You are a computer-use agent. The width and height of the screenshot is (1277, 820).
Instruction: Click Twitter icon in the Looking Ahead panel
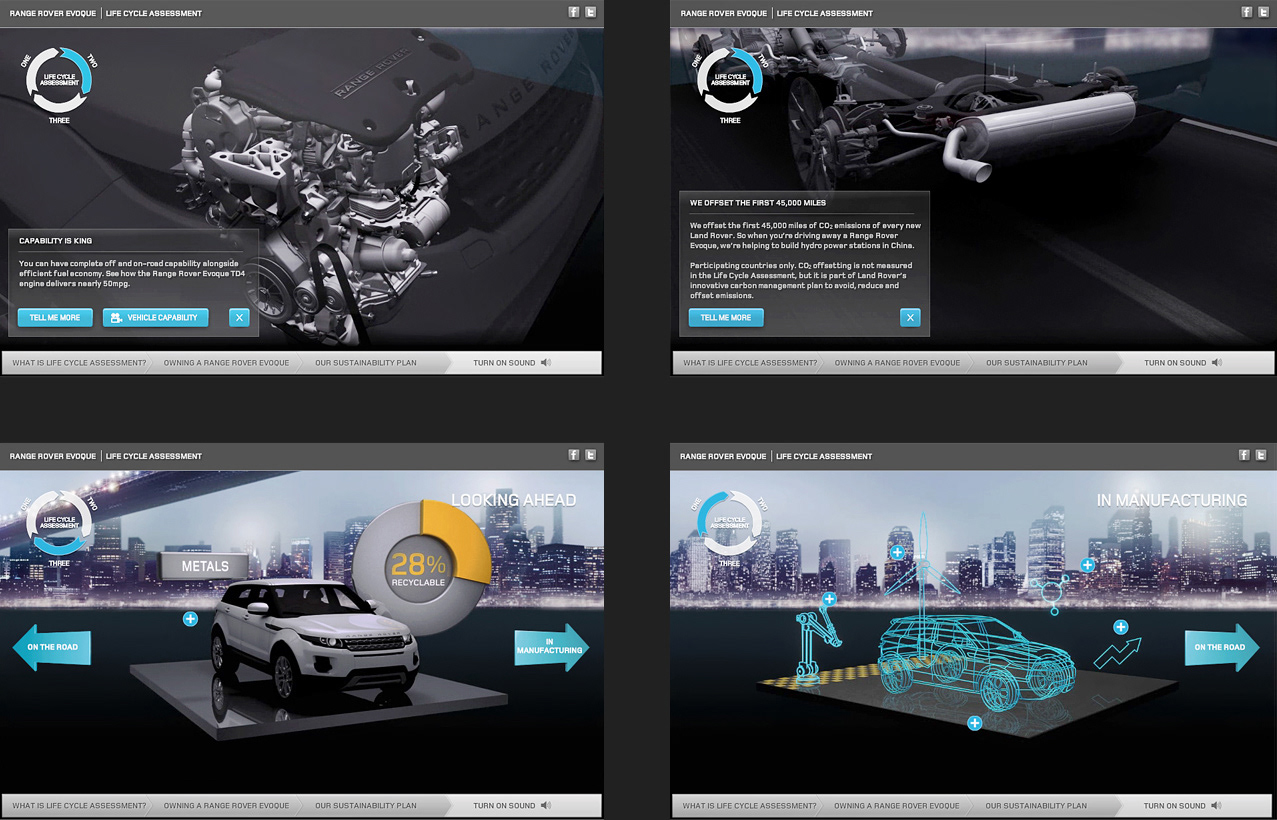pos(591,455)
